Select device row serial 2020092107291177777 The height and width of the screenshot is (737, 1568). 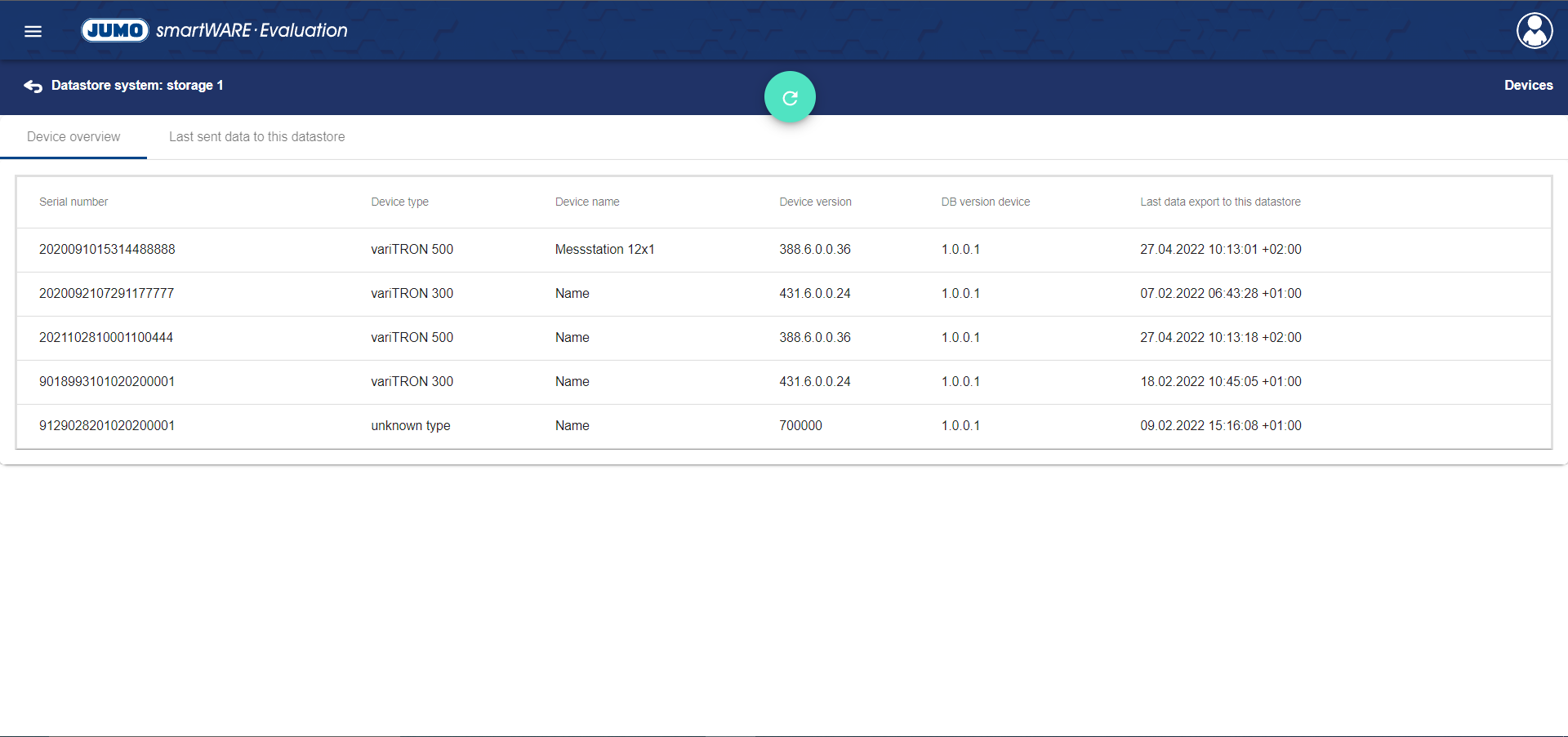point(107,294)
